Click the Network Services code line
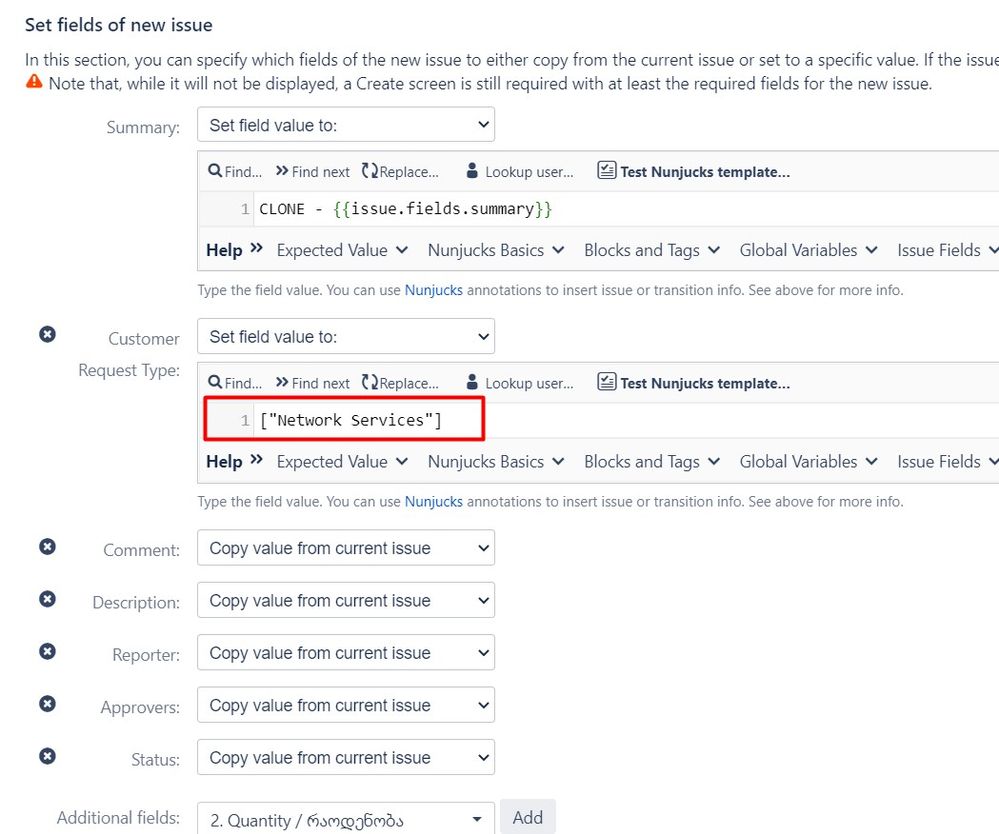The height and width of the screenshot is (834, 999). pos(350,420)
